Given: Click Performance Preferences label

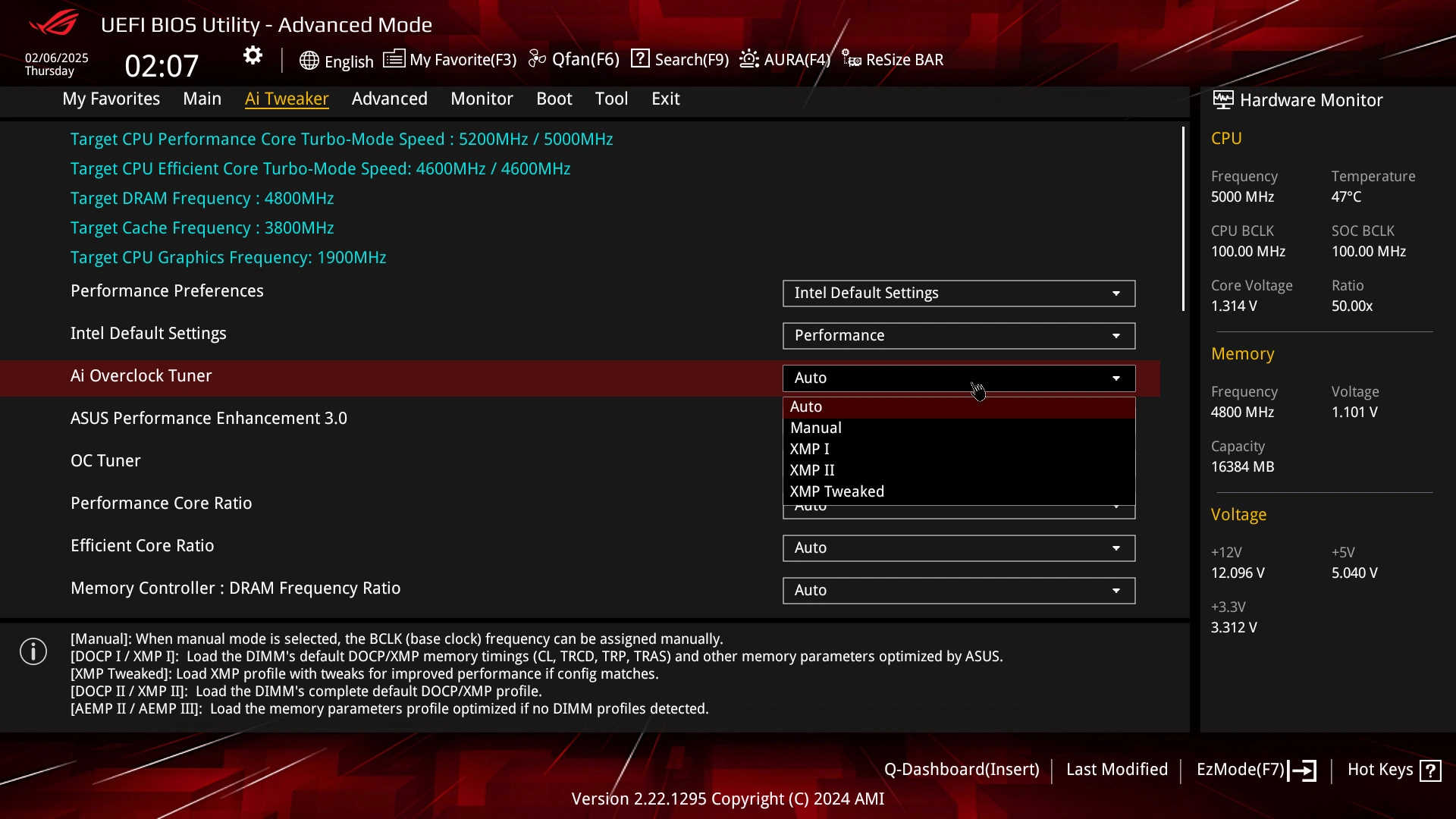Looking at the screenshot, I should click(x=167, y=291).
